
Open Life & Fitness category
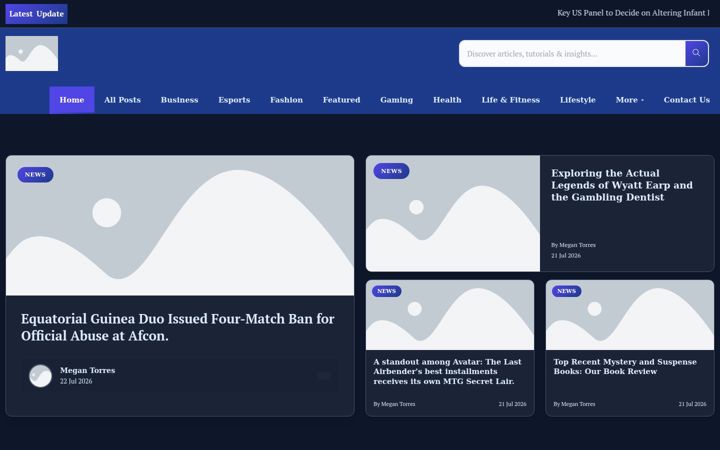coord(511,100)
